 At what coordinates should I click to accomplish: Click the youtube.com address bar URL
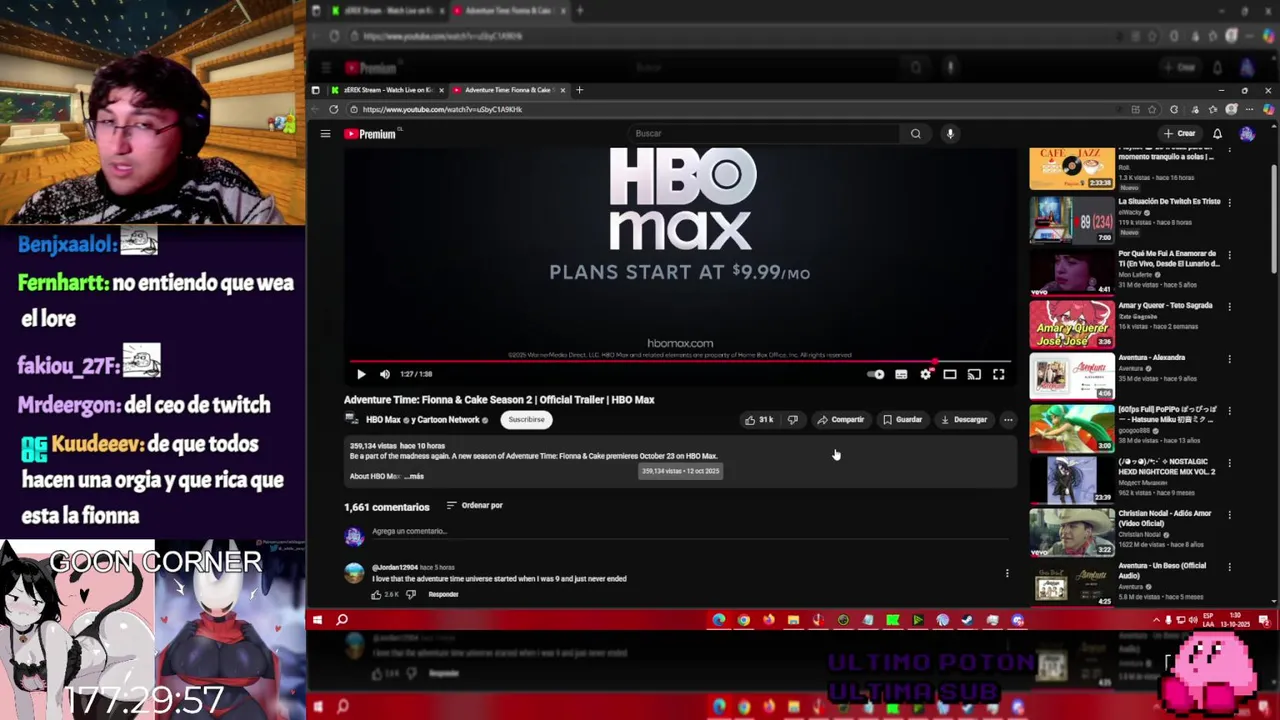click(442, 109)
